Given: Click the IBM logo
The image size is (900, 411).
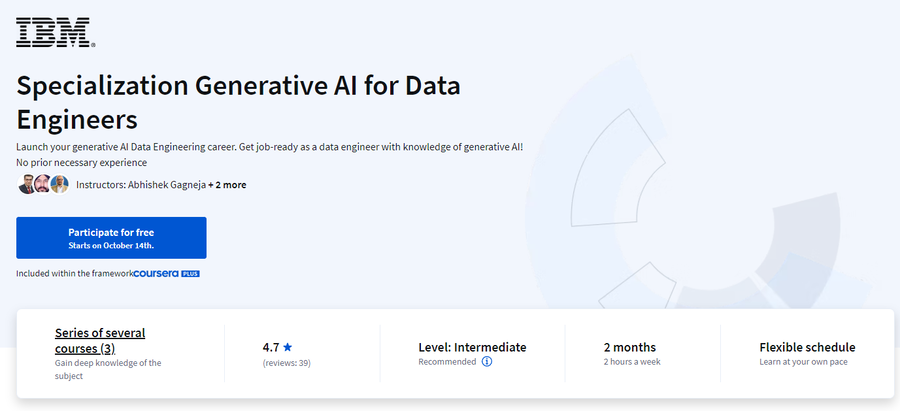Looking at the screenshot, I should click(x=55, y=32).
